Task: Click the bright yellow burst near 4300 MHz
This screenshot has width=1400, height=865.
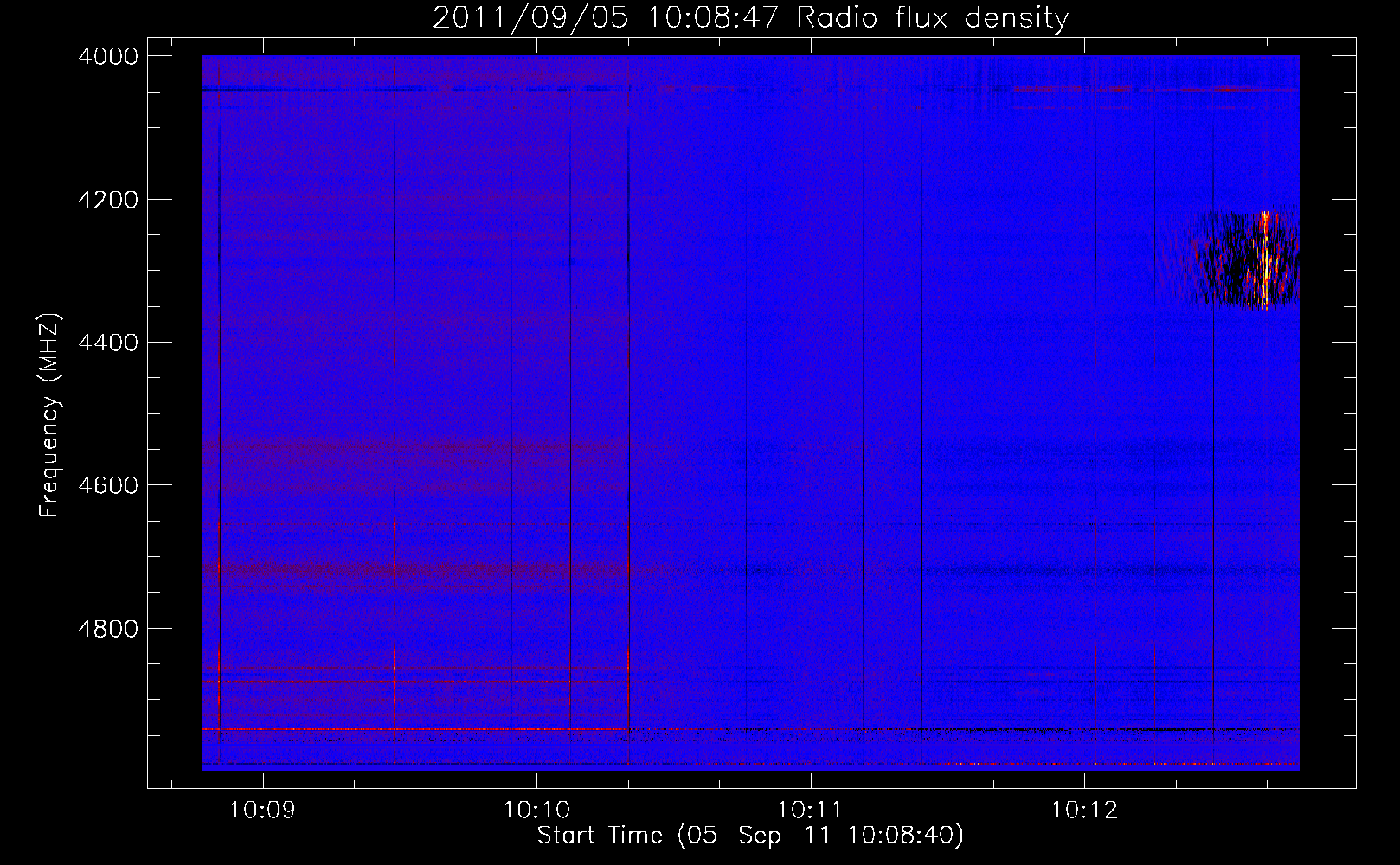Action: click(x=1265, y=259)
